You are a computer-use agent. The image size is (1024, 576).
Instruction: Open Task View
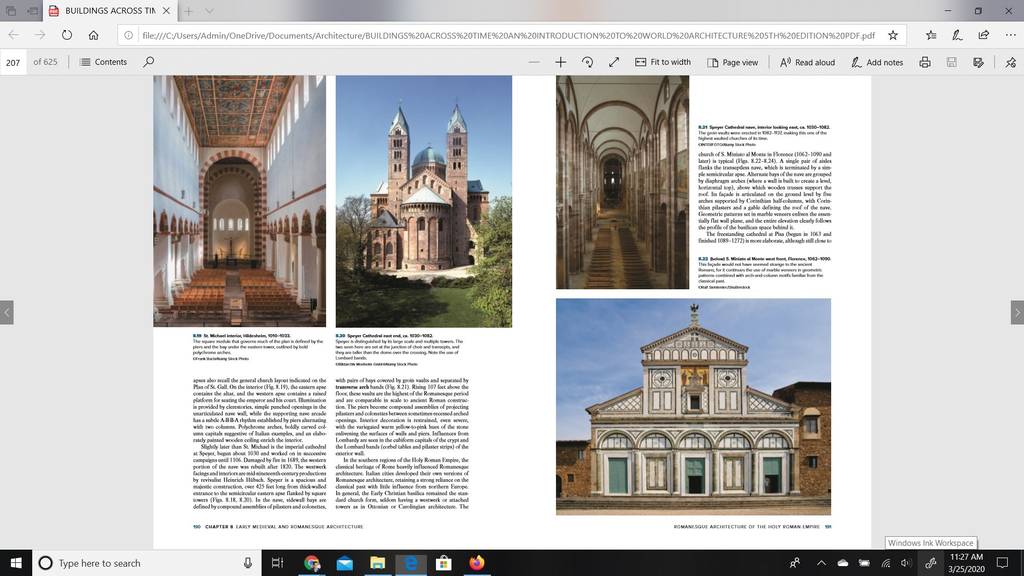(x=278, y=563)
